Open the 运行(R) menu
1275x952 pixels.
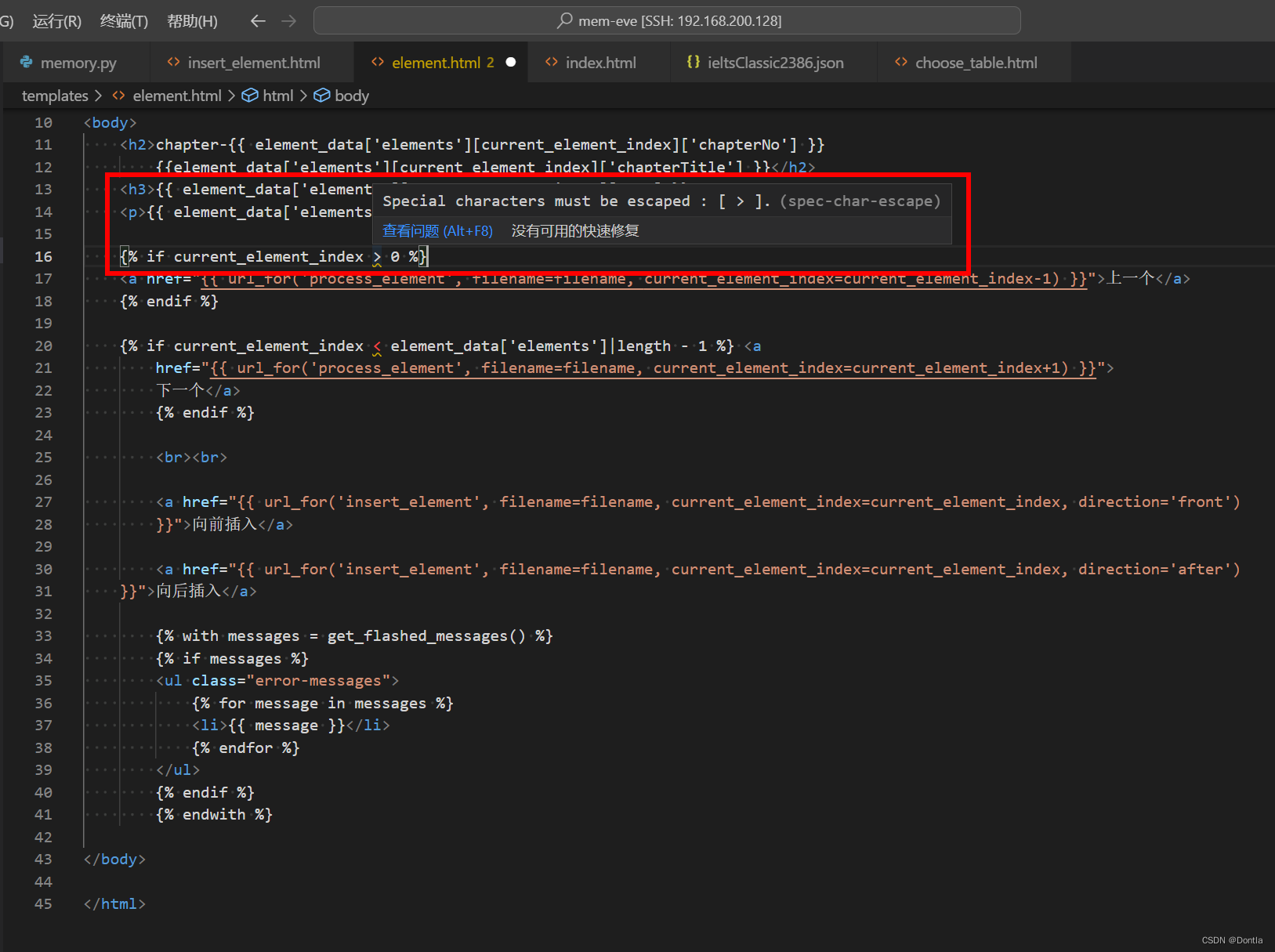coord(56,21)
